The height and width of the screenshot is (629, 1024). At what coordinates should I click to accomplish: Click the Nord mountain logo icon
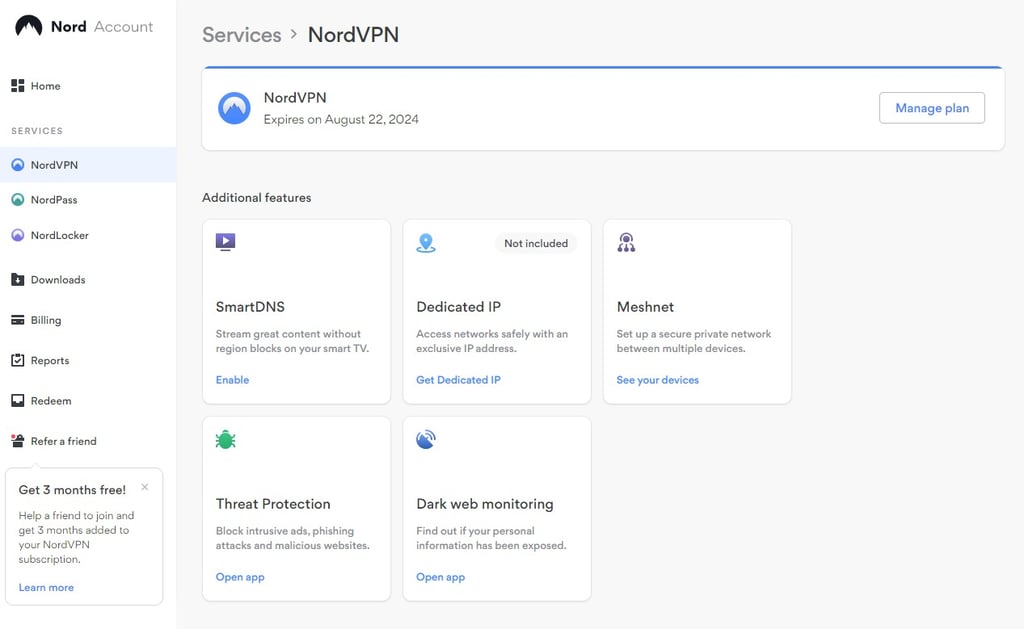(29, 26)
